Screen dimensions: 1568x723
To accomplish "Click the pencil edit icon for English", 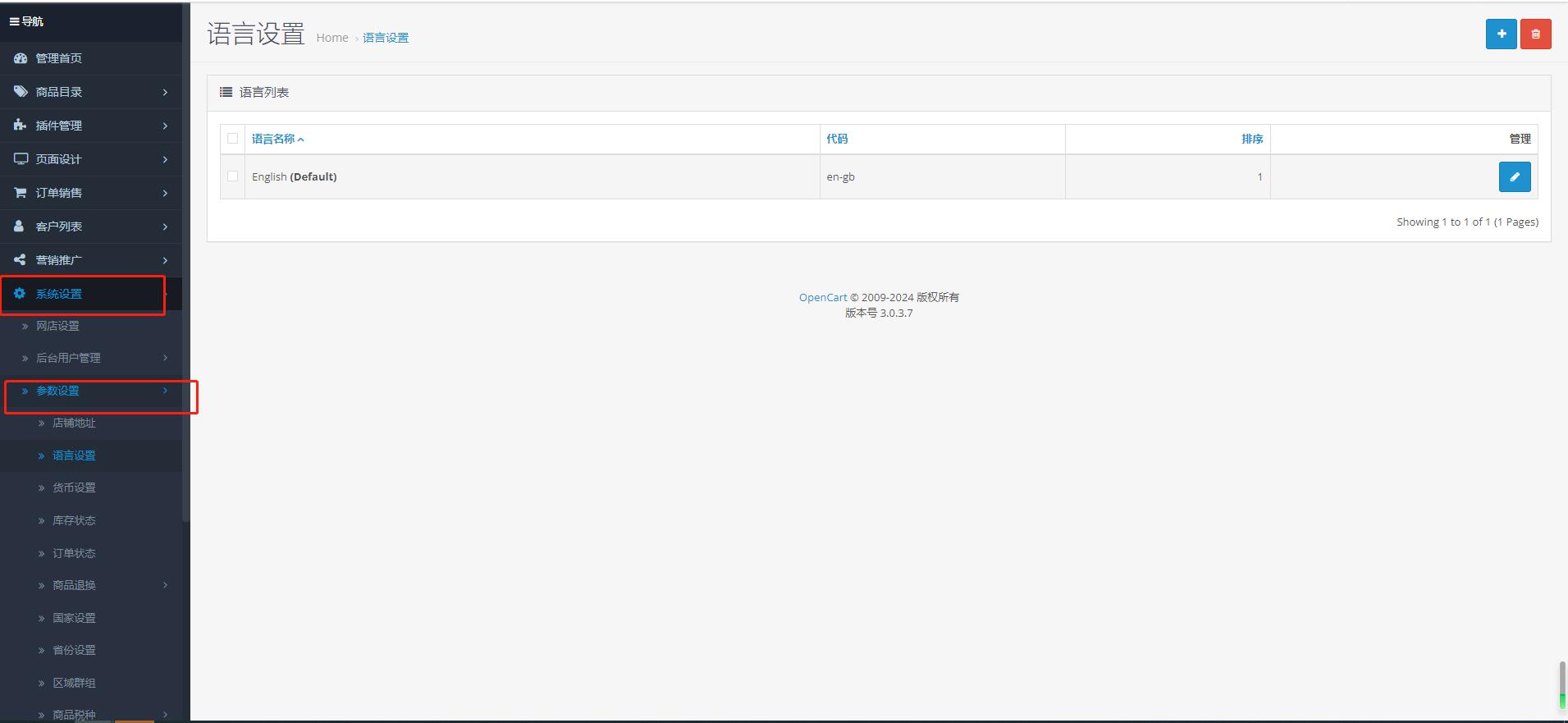I will tap(1514, 176).
